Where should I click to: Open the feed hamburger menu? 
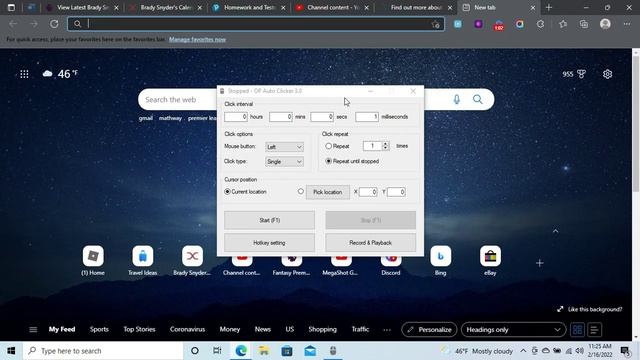[x=33, y=329]
